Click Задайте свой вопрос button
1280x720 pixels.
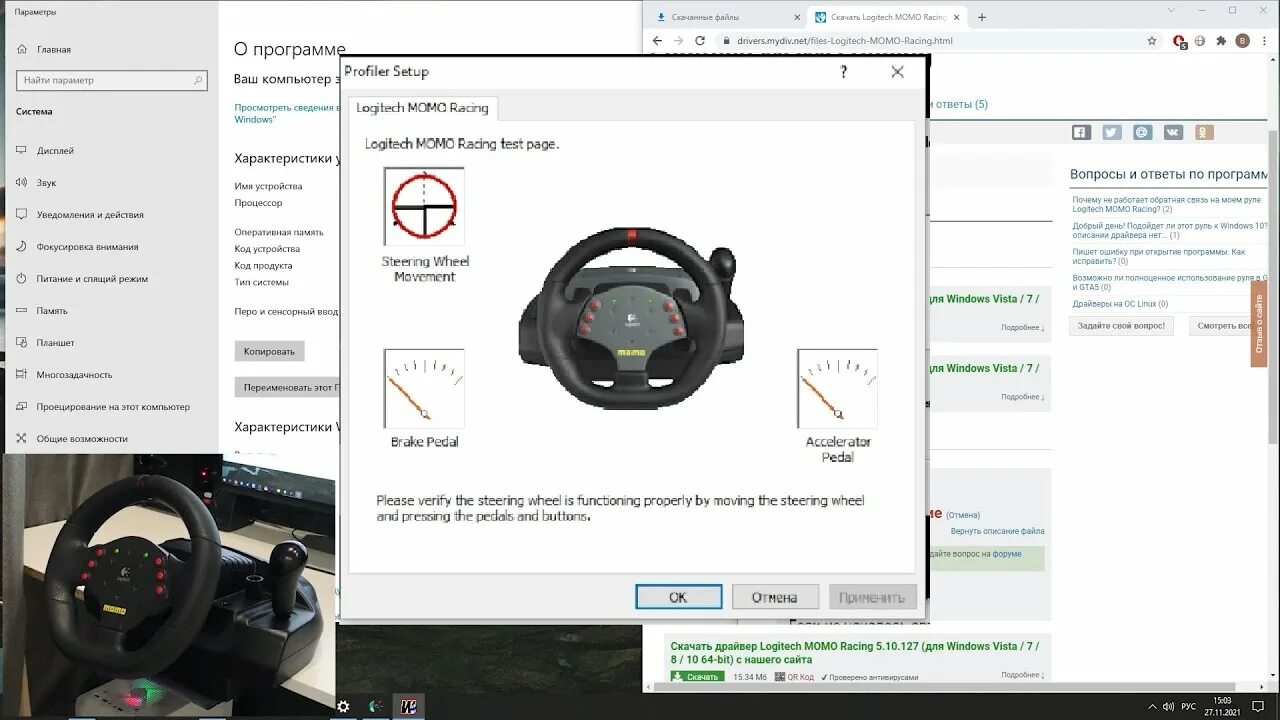pos(1122,326)
